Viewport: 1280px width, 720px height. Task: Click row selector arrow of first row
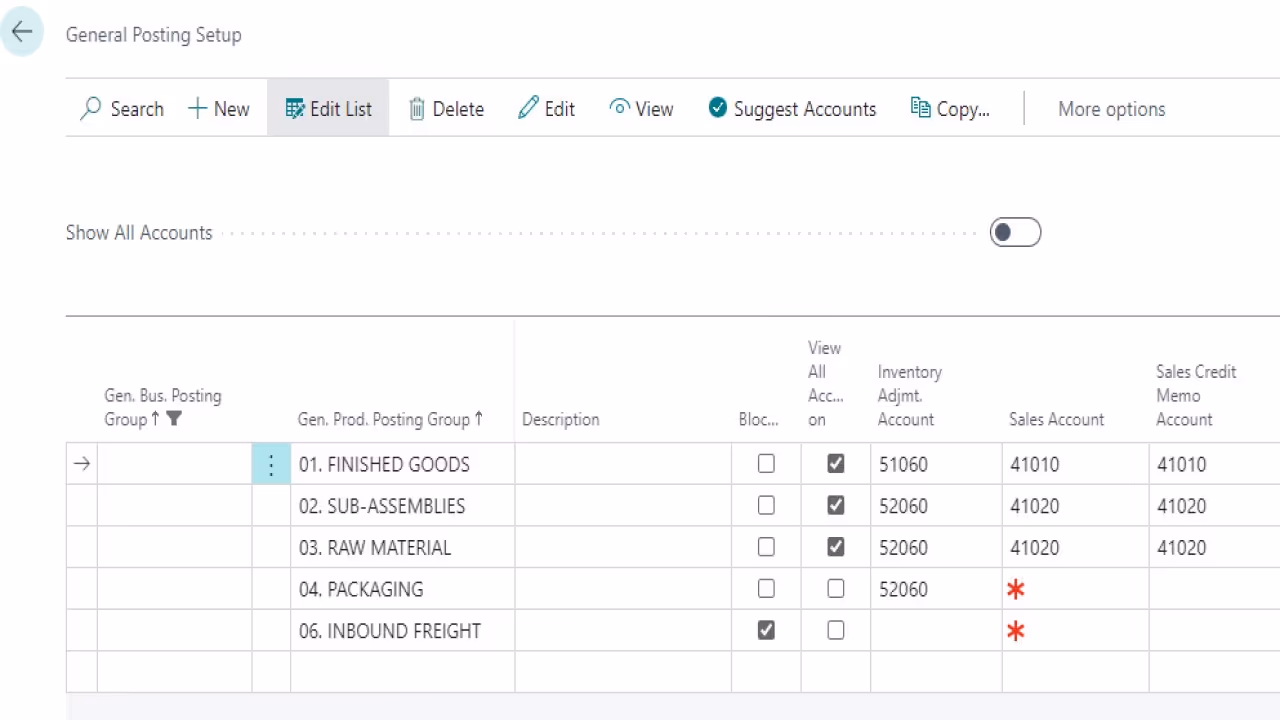tap(82, 464)
